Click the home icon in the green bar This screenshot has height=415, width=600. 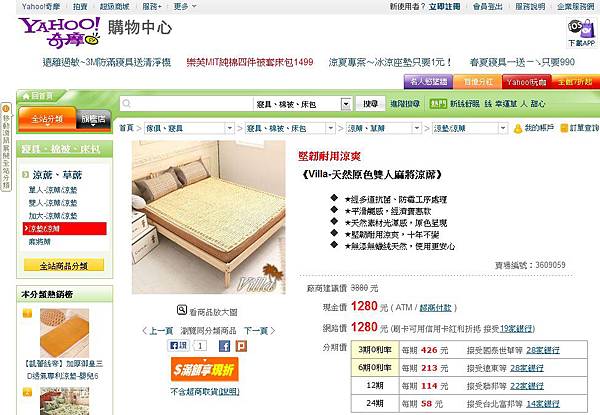tap(26, 96)
